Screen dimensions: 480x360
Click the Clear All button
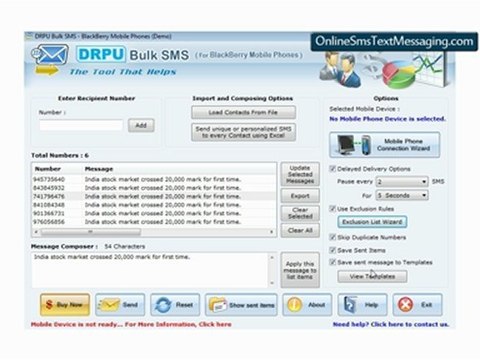click(x=300, y=230)
